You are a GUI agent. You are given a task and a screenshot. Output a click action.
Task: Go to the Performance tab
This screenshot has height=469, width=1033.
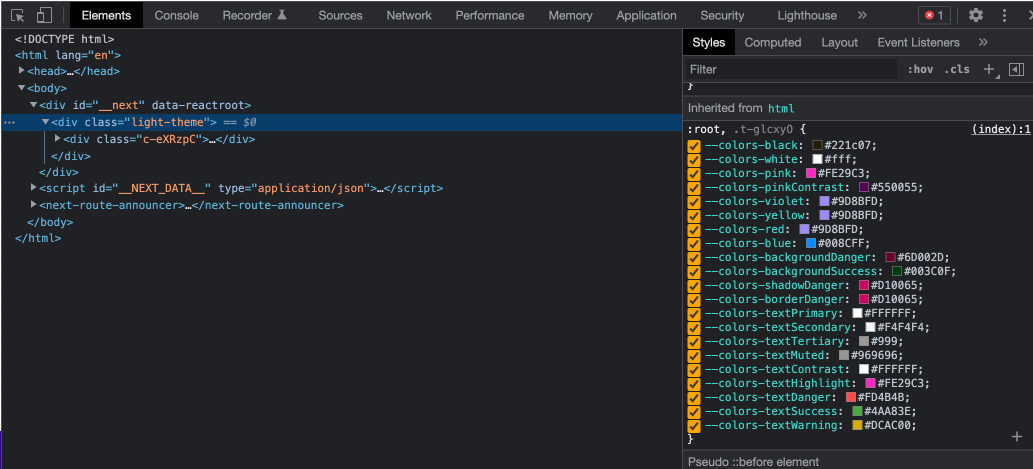click(490, 15)
